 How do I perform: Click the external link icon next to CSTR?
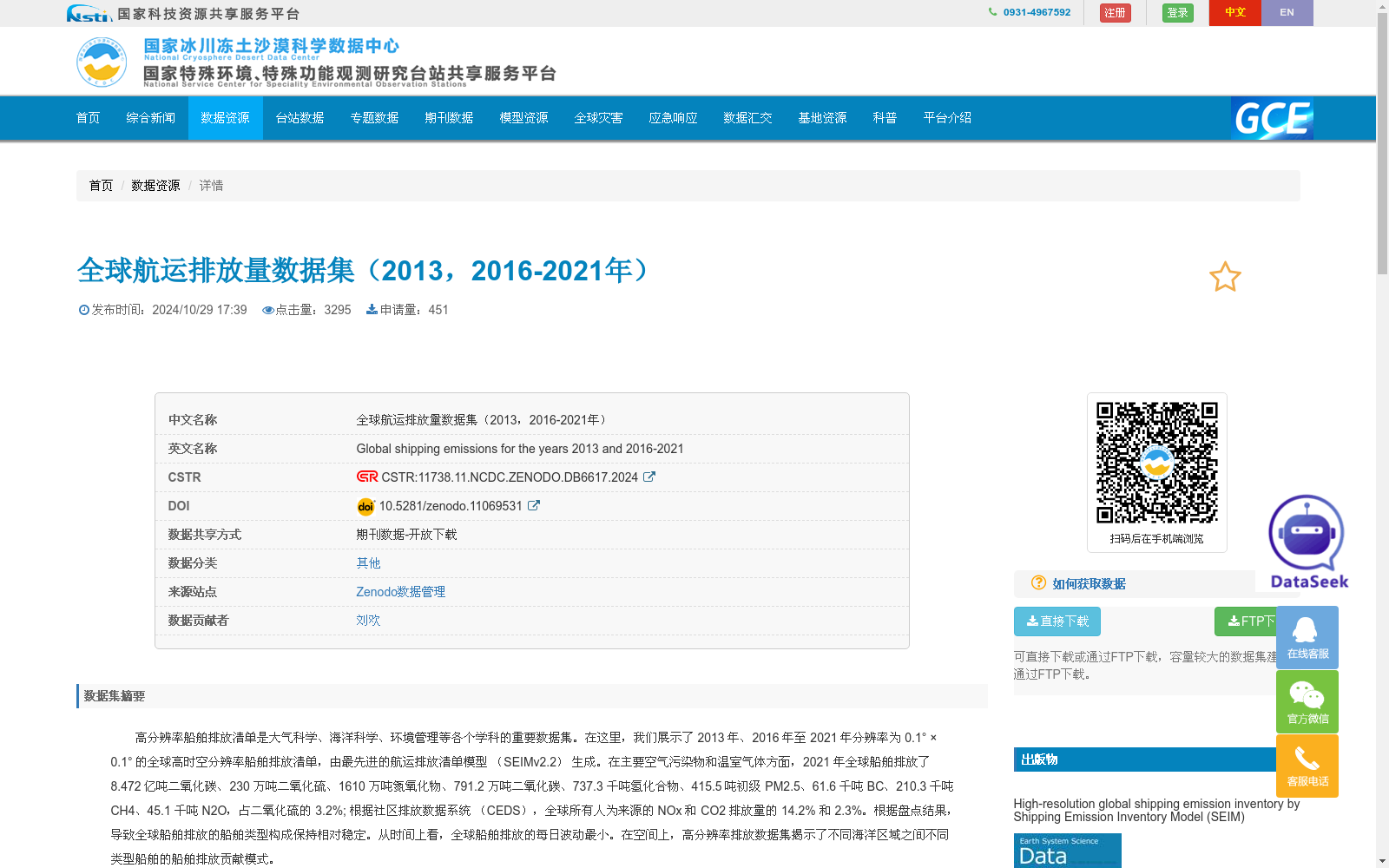[648, 477]
